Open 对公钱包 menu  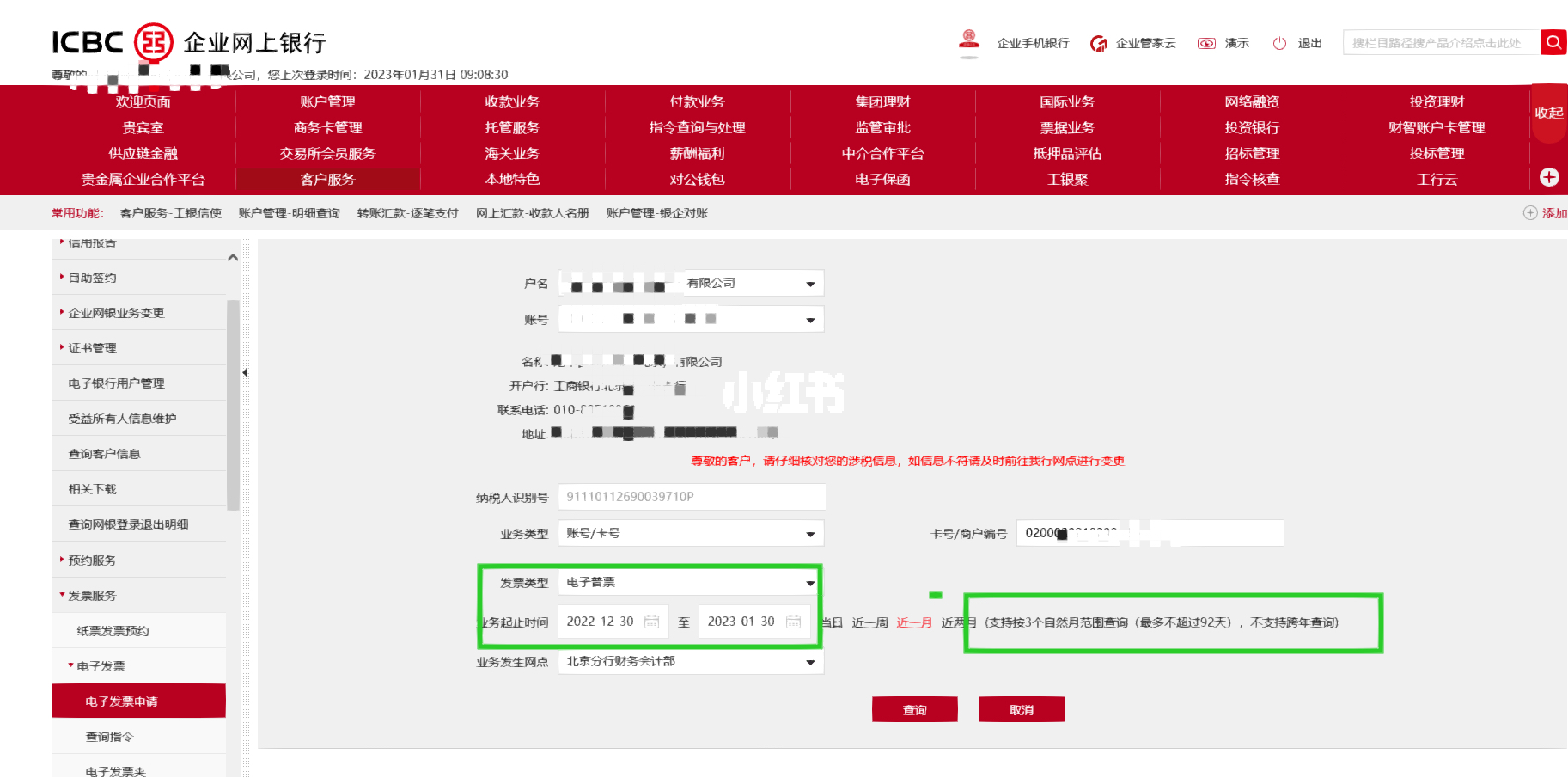(697, 179)
